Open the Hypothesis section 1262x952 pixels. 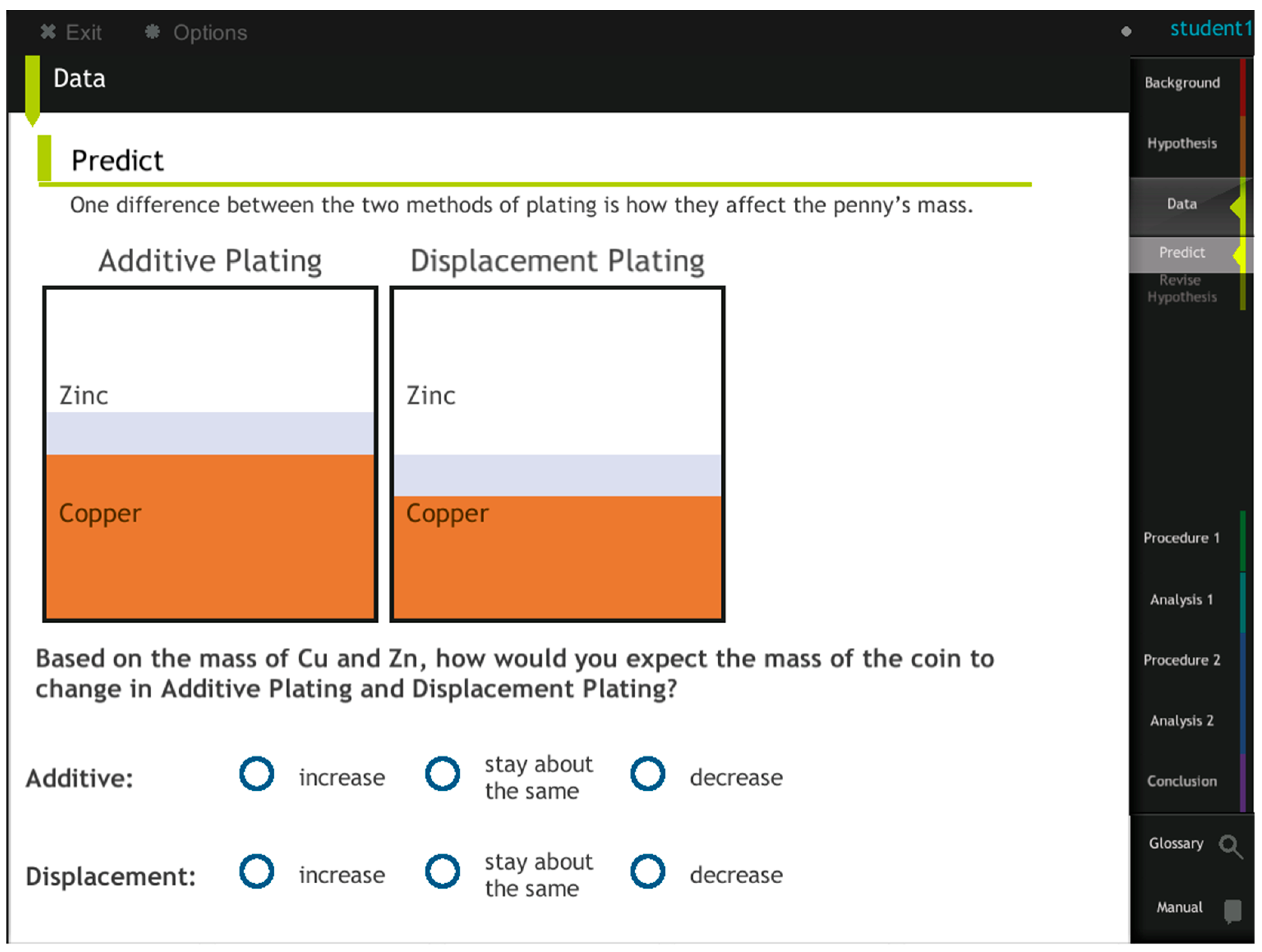pyautogui.click(x=1182, y=144)
